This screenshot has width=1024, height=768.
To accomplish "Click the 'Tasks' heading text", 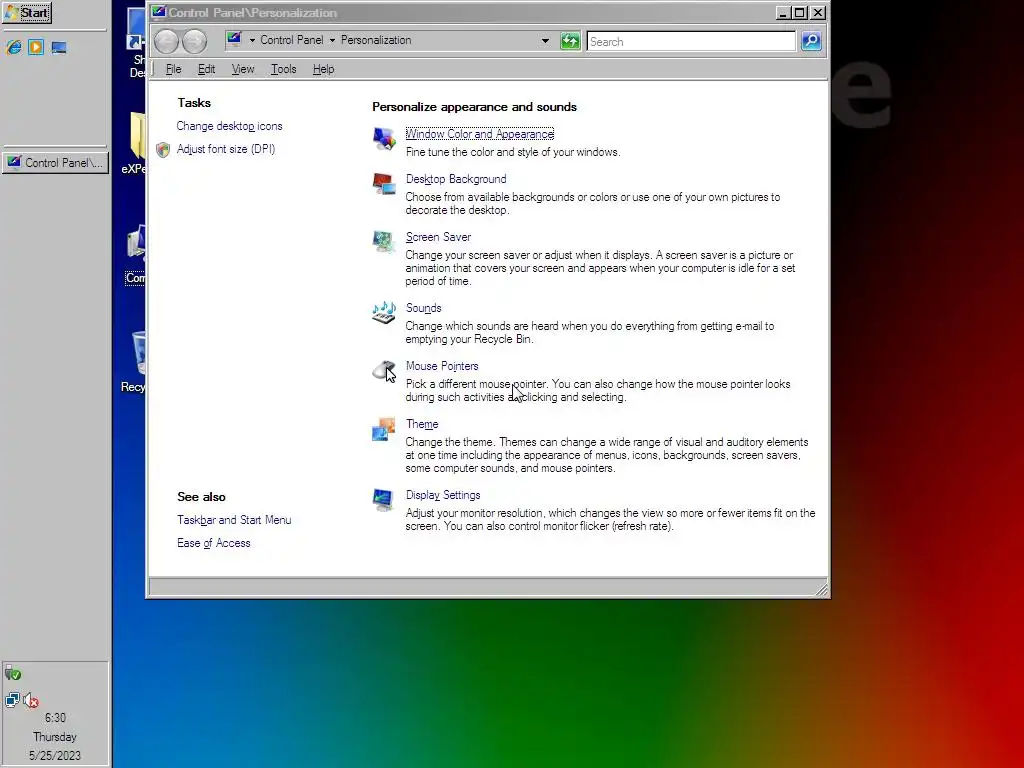I will coord(194,103).
